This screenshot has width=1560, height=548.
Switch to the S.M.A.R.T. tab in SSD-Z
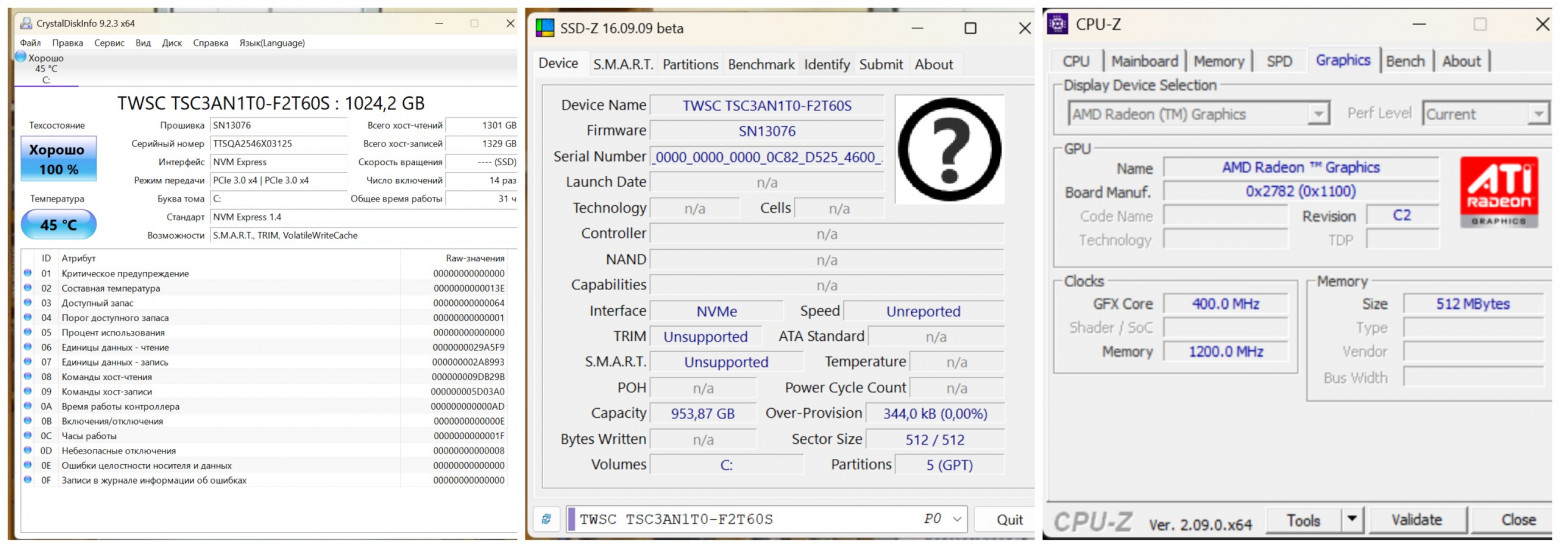pos(623,64)
